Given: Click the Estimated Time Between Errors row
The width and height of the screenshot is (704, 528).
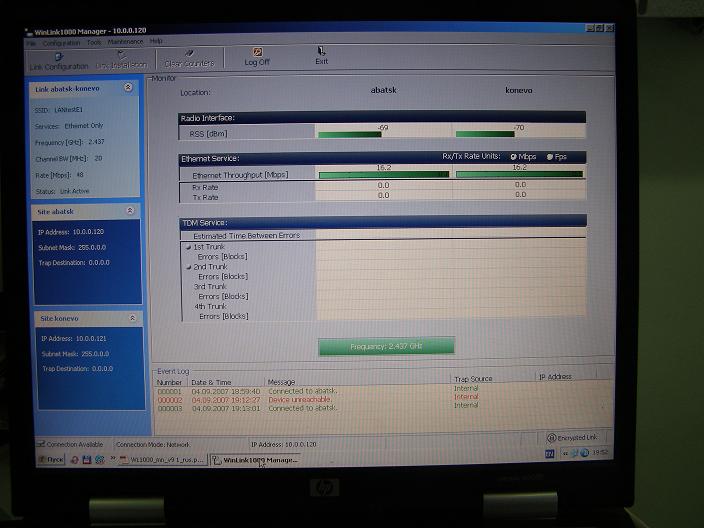Looking at the screenshot, I should (x=383, y=235).
